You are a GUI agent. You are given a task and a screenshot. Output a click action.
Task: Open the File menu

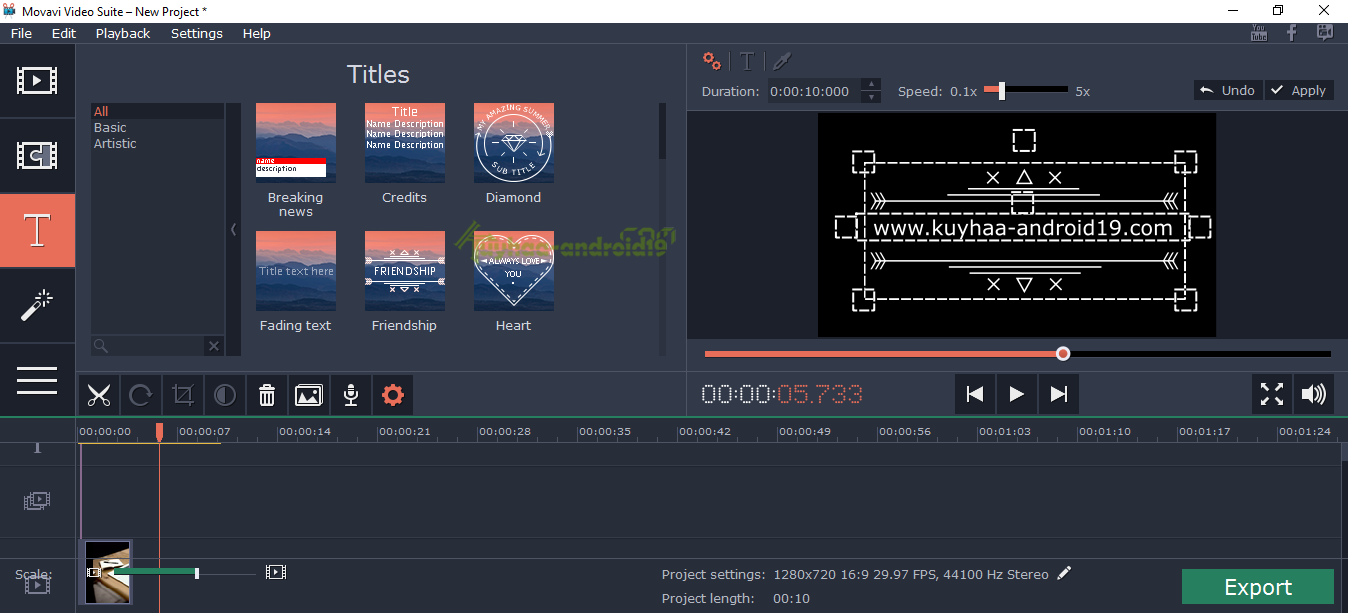click(21, 33)
